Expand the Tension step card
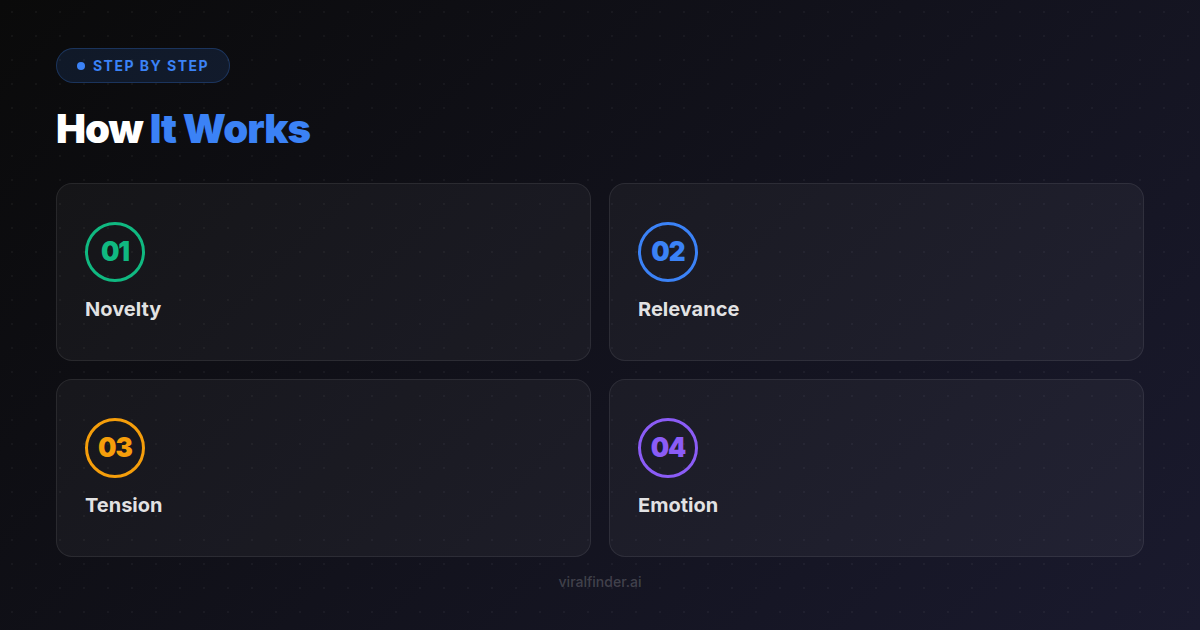 [324, 467]
